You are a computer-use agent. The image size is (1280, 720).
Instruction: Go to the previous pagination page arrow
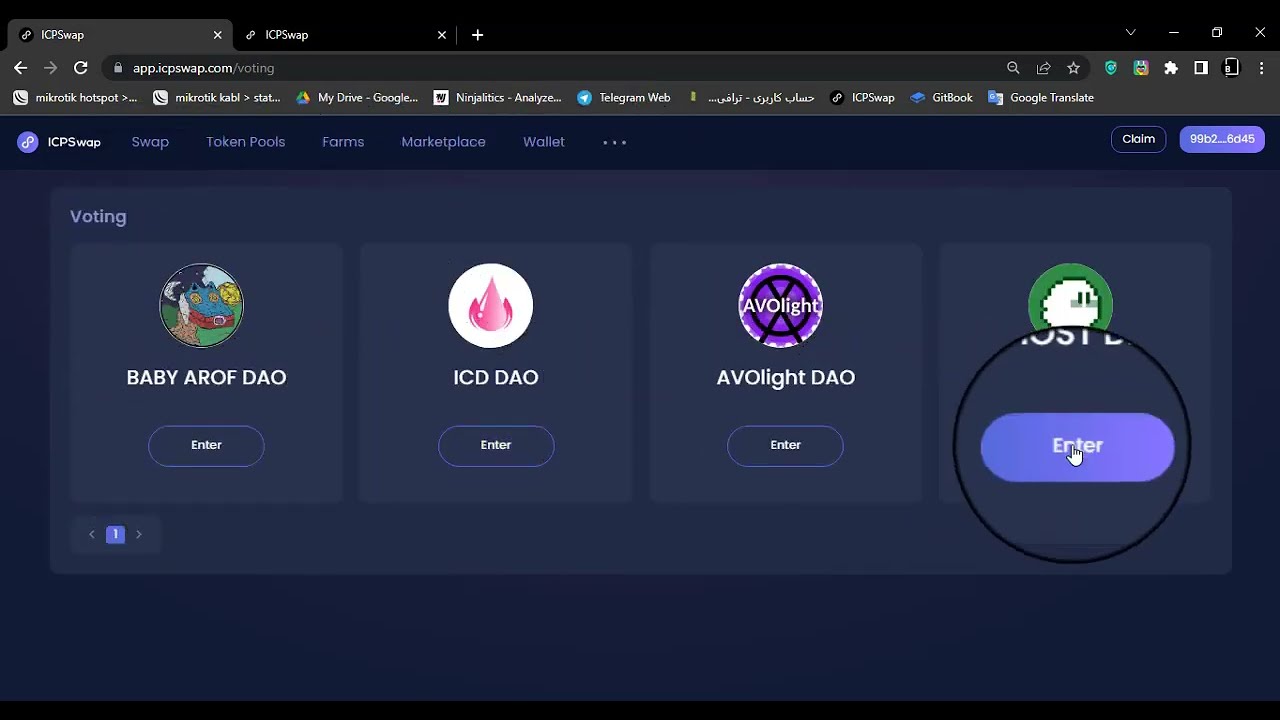coord(92,534)
